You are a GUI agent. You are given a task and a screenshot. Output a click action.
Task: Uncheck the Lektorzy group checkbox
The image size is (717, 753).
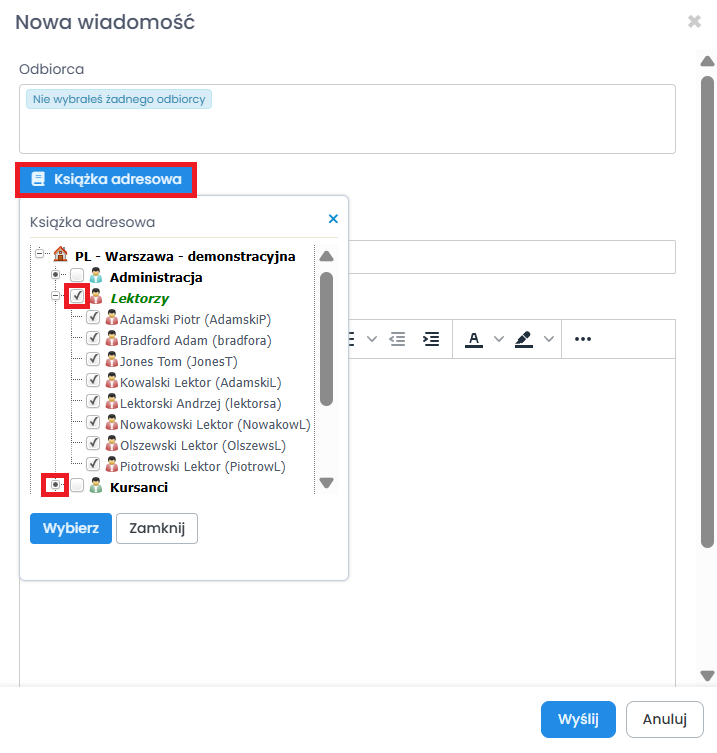(x=77, y=297)
